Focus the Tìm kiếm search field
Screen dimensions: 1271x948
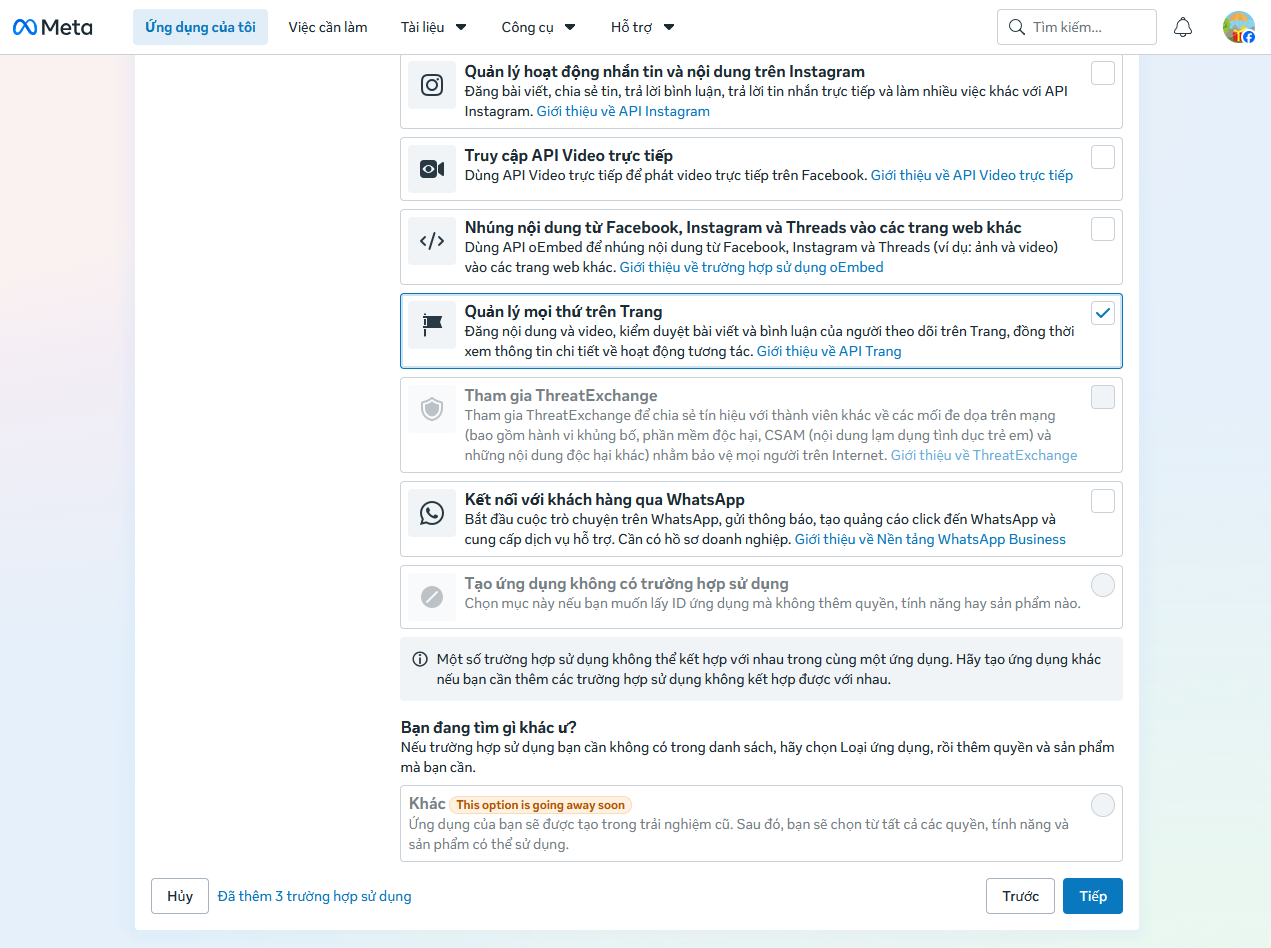(1077, 27)
